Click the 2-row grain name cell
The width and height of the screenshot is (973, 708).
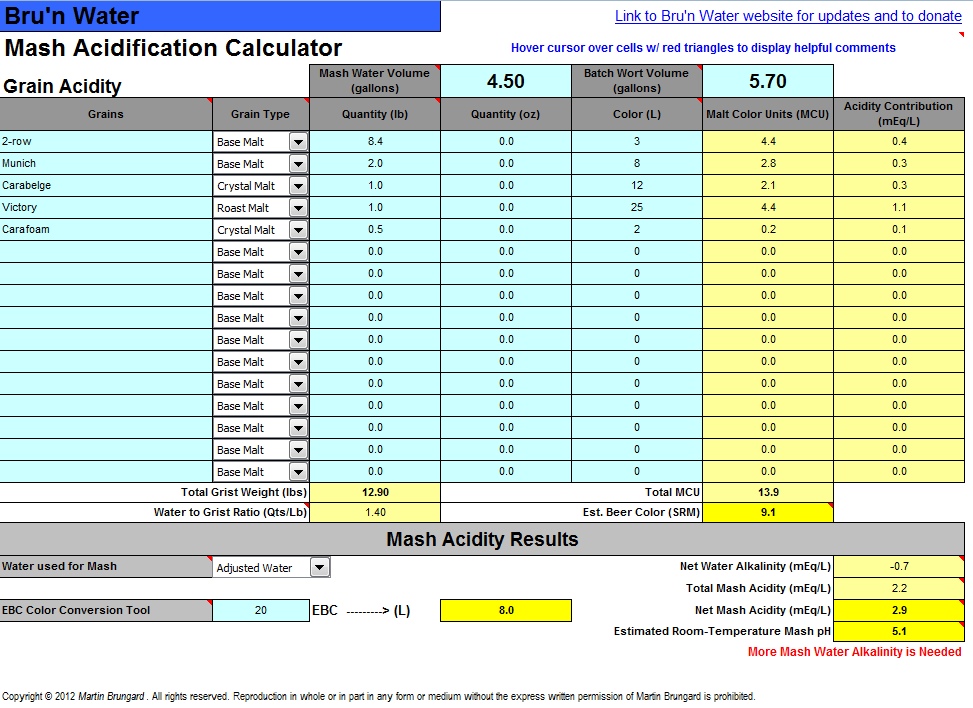[x=106, y=141]
